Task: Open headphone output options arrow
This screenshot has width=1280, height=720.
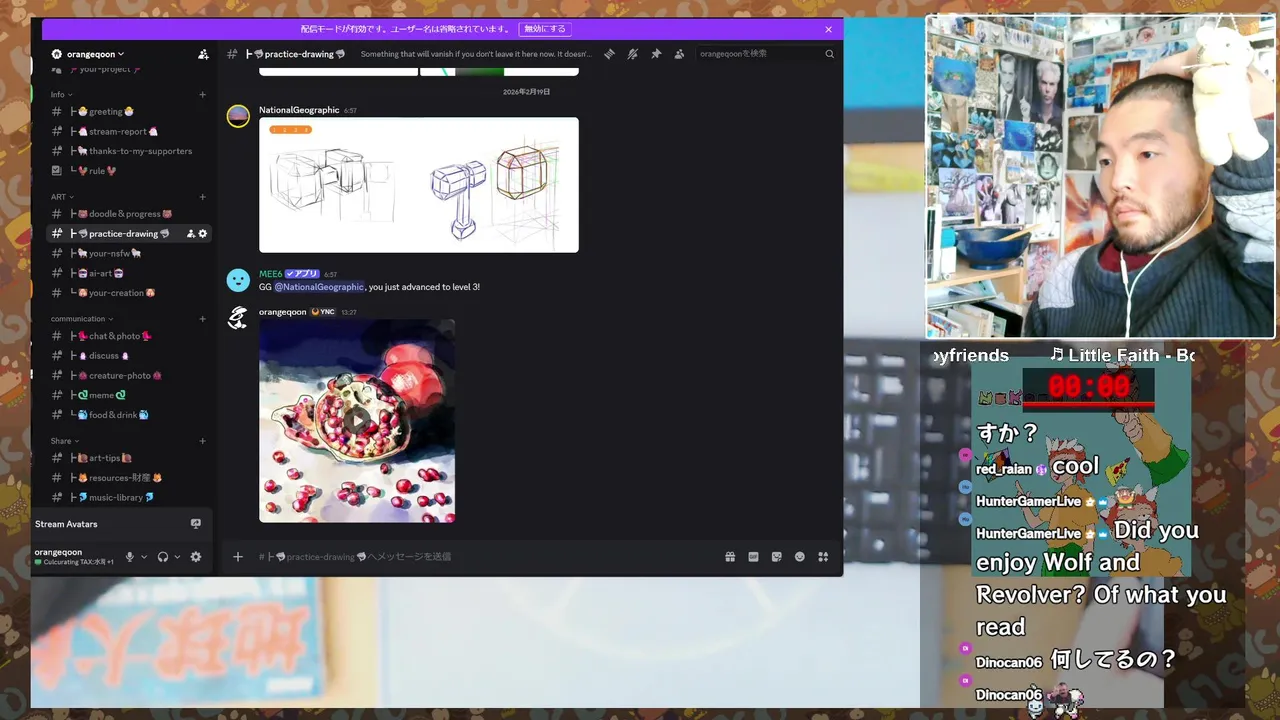Action: click(x=178, y=557)
